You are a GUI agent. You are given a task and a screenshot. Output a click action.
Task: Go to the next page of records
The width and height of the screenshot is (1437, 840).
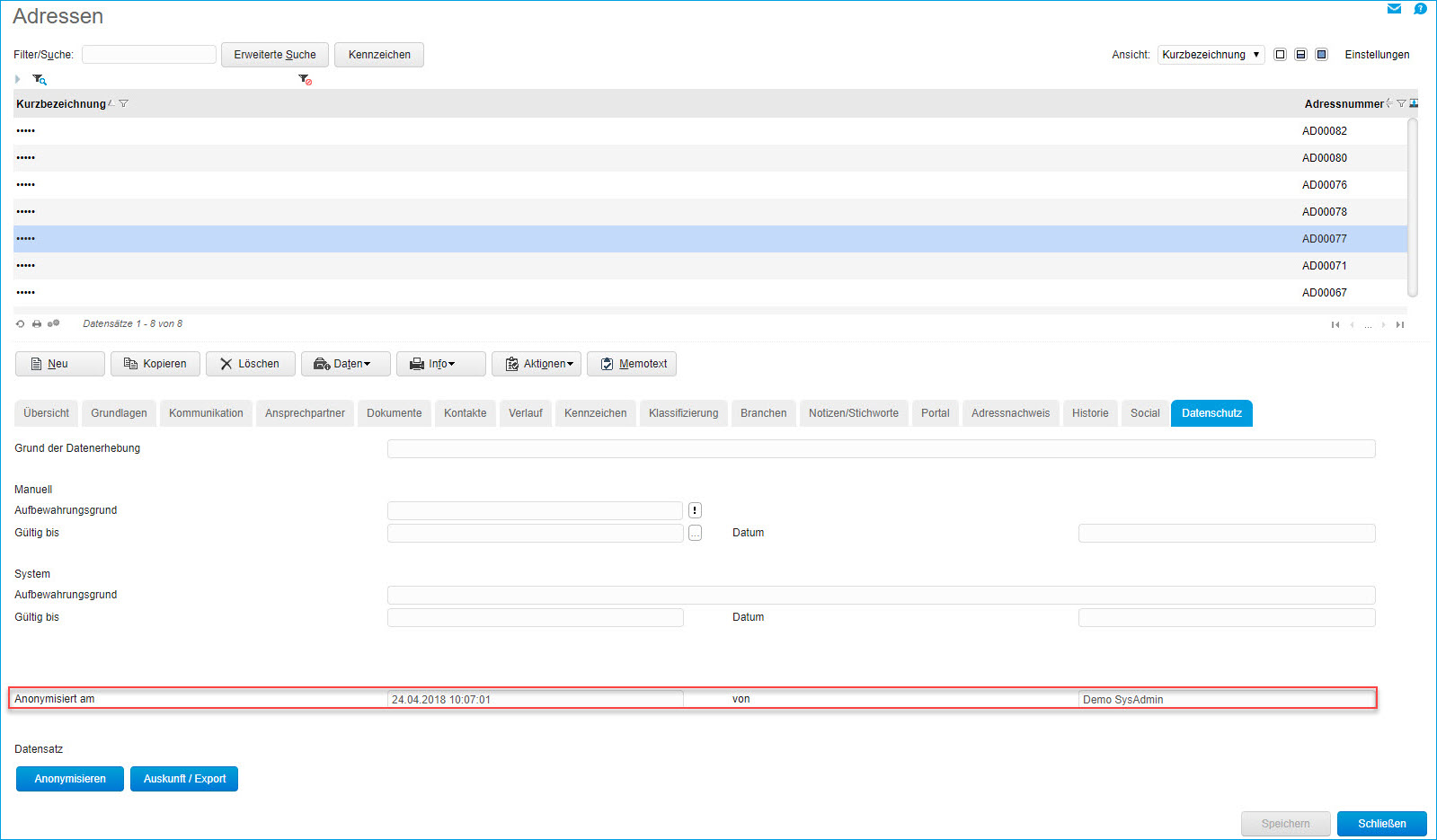click(x=1383, y=325)
